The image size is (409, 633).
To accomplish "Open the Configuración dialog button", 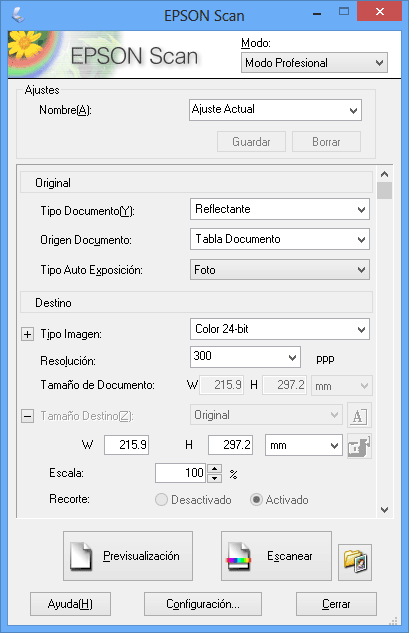I will tap(203, 604).
